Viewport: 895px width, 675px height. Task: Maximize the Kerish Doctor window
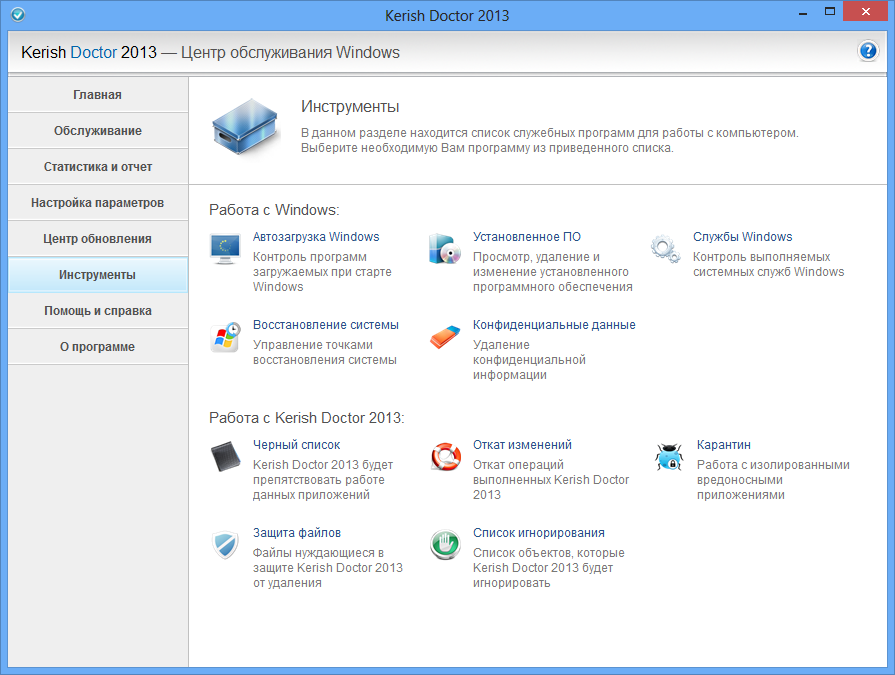pos(830,12)
